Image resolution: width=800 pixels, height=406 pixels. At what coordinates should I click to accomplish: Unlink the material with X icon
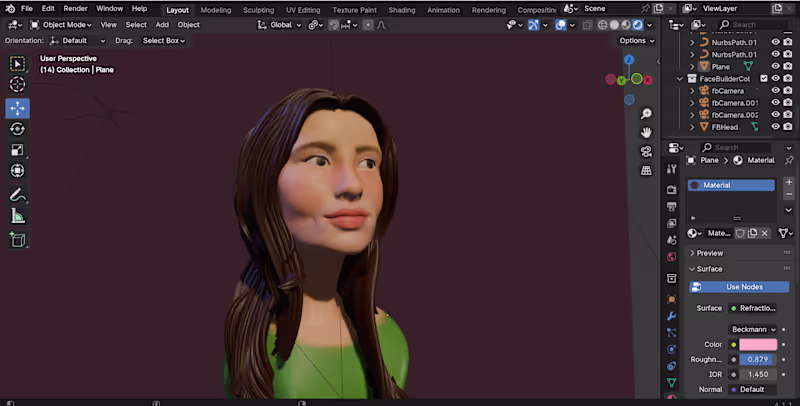pos(764,233)
